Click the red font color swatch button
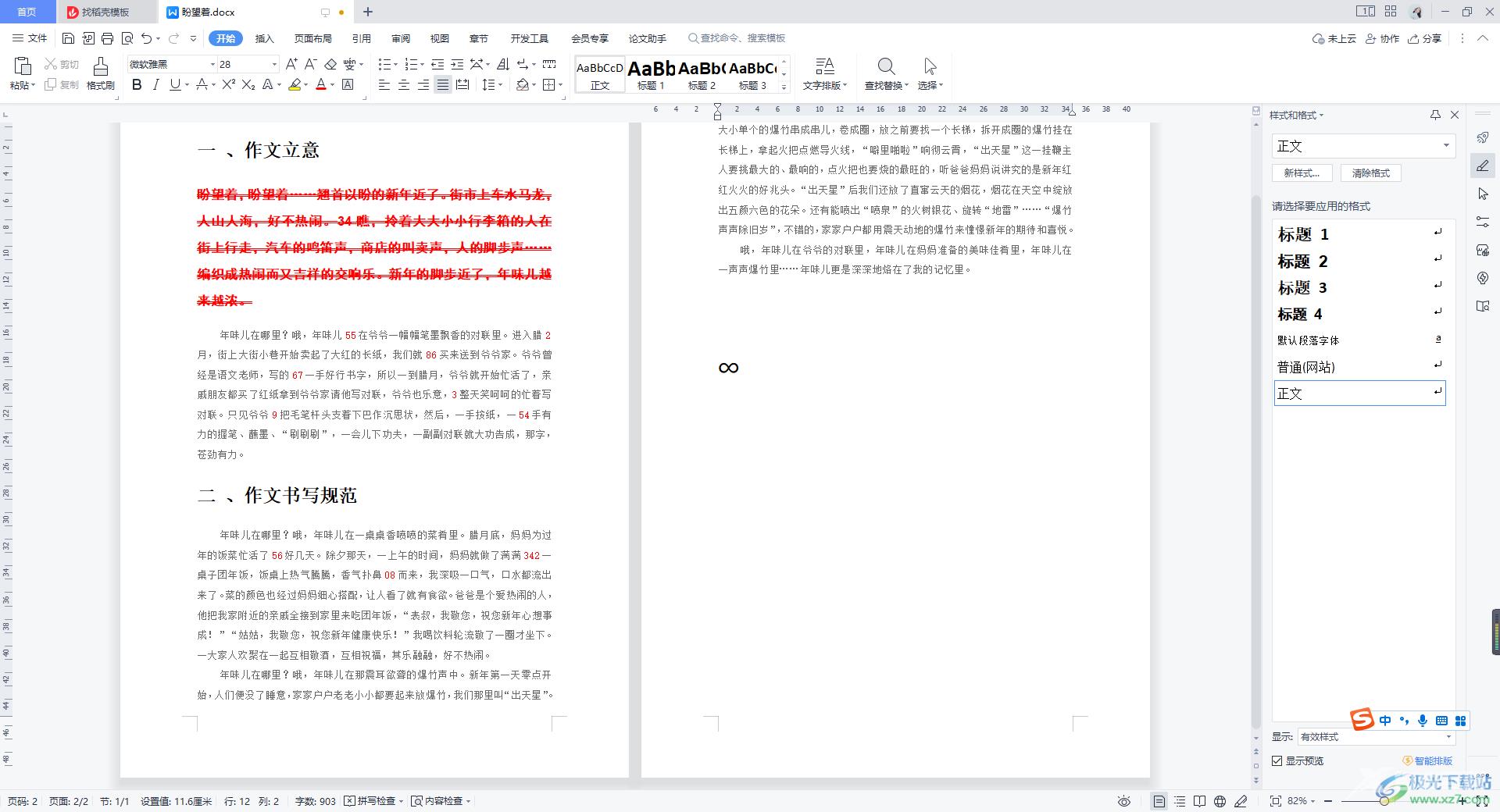 click(320, 84)
